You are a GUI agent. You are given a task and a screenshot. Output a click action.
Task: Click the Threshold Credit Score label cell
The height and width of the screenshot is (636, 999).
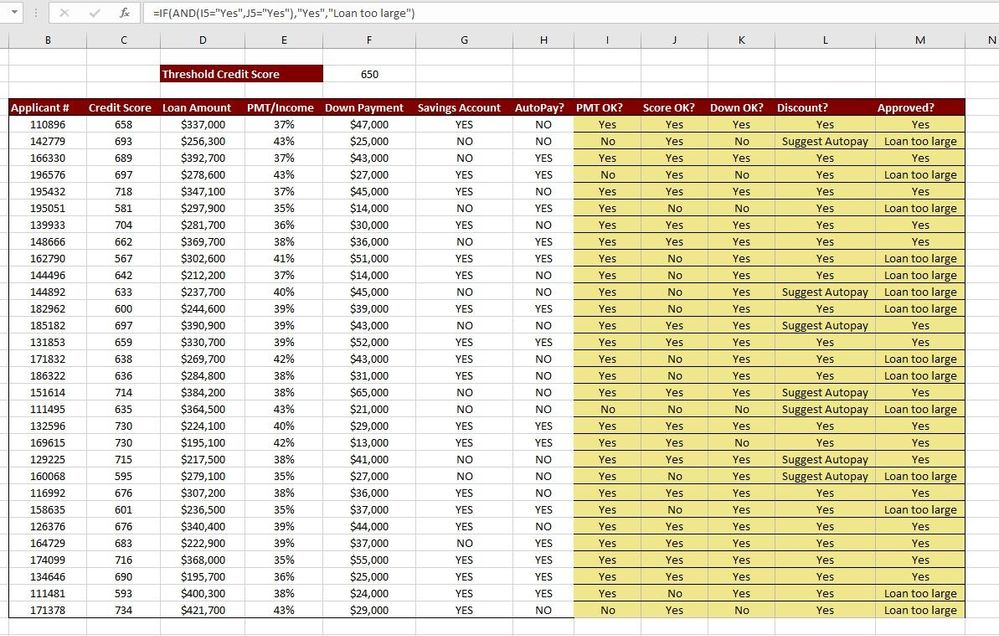(x=240, y=73)
